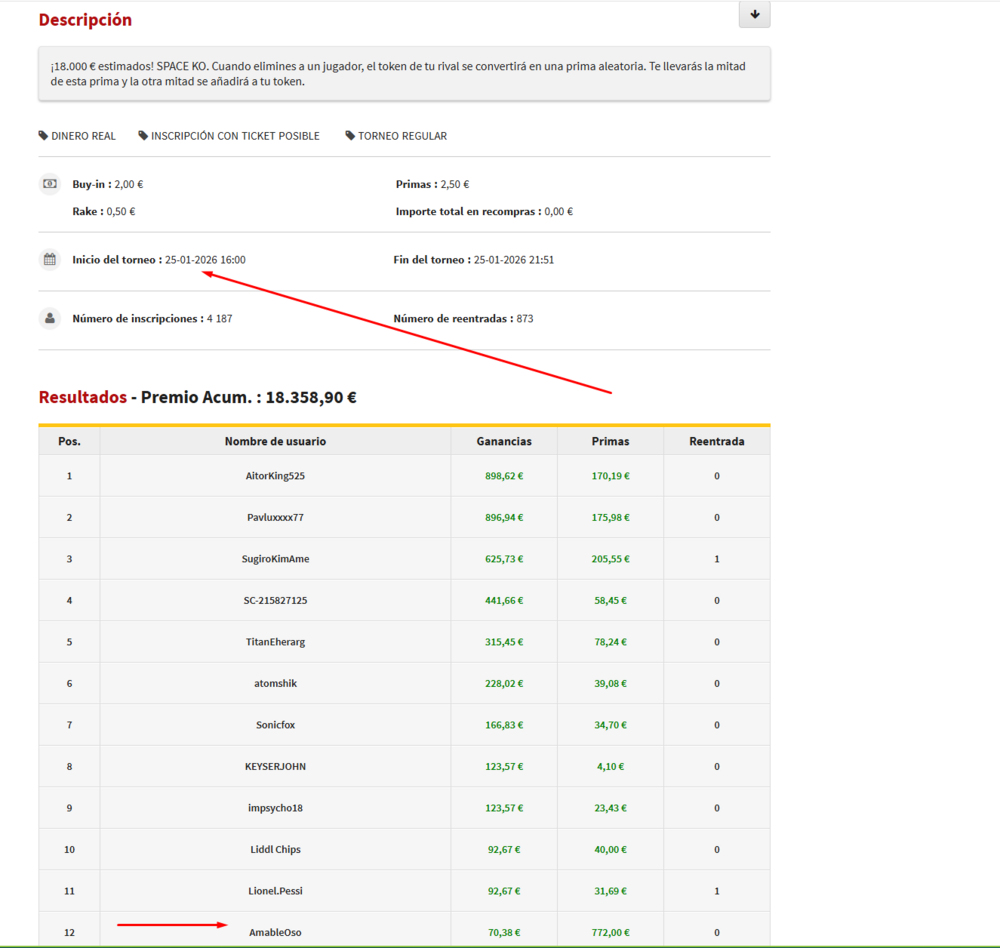
Task: Click calendar icon beside Inicio del torneo
Action: [49, 260]
